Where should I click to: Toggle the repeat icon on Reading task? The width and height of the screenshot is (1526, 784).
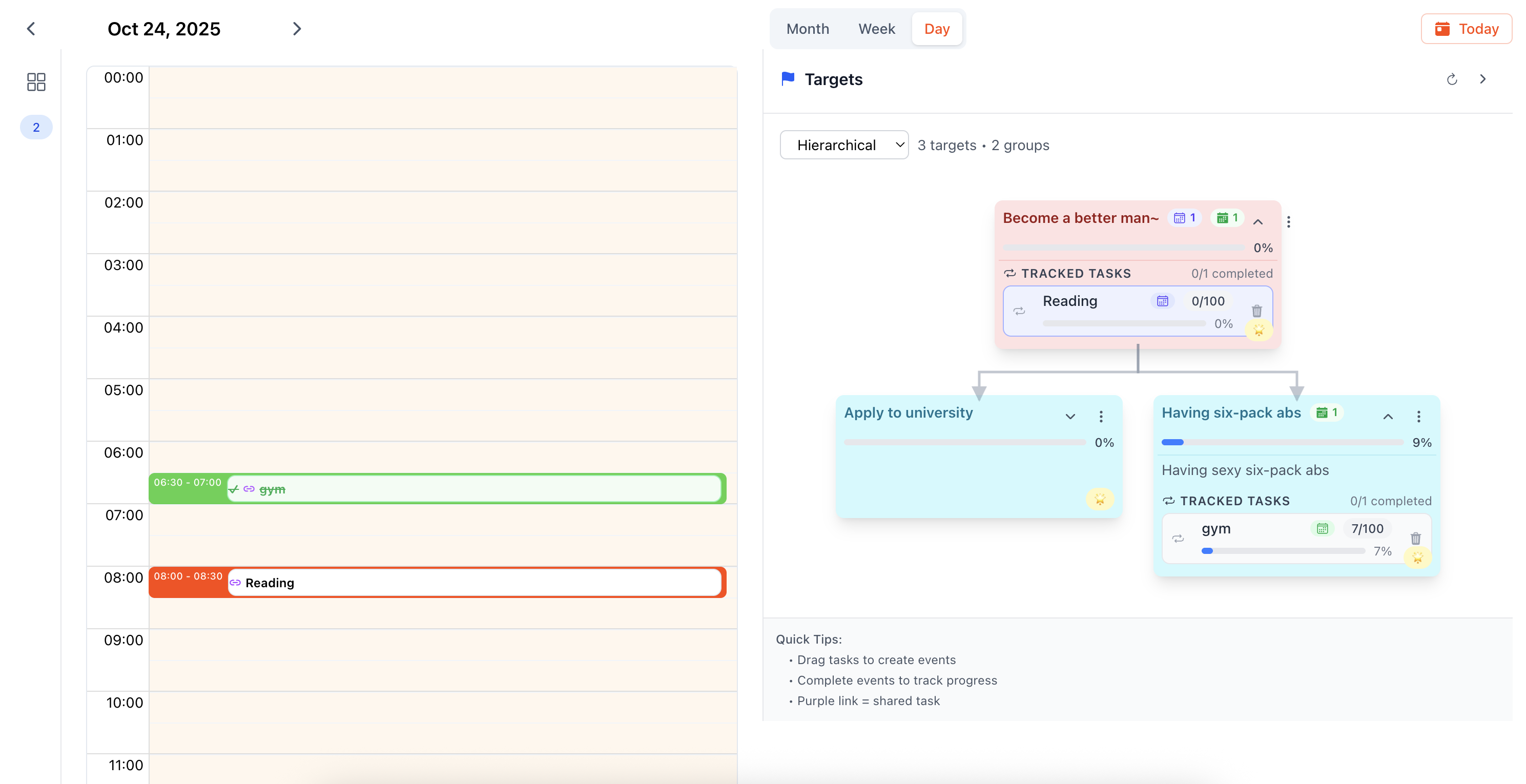[1019, 311]
